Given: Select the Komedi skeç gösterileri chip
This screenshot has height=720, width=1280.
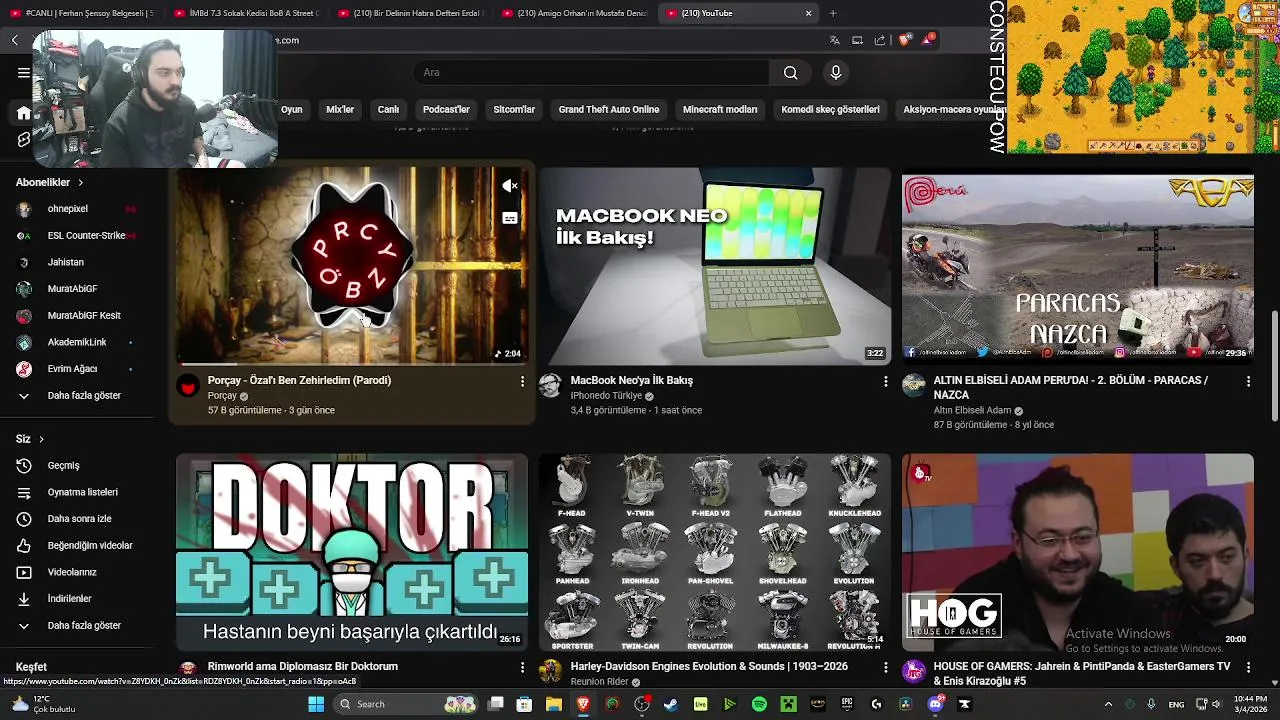Looking at the screenshot, I should (x=830, y=109).
